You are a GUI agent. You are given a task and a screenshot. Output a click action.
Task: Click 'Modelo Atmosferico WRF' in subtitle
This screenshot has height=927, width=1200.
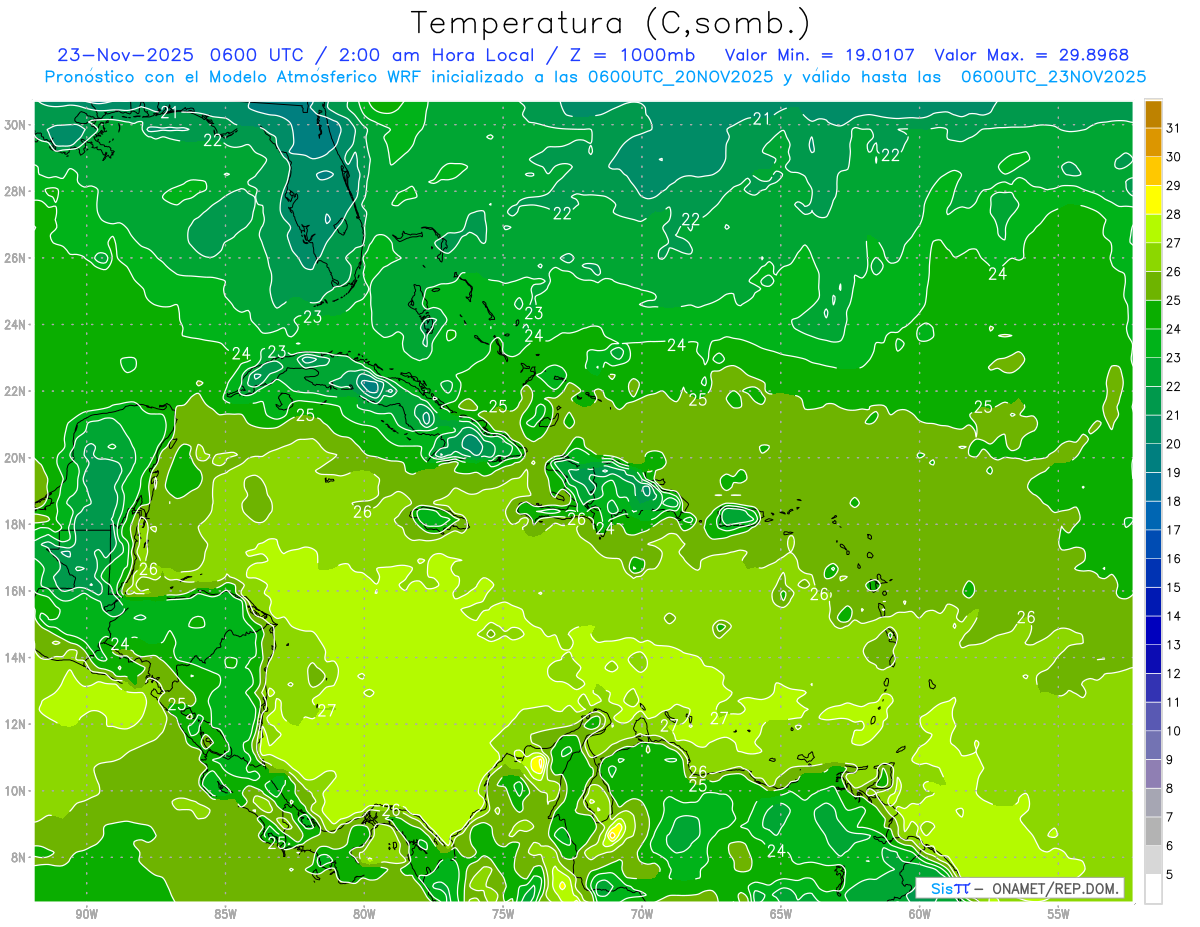click(x=314, y=77)
